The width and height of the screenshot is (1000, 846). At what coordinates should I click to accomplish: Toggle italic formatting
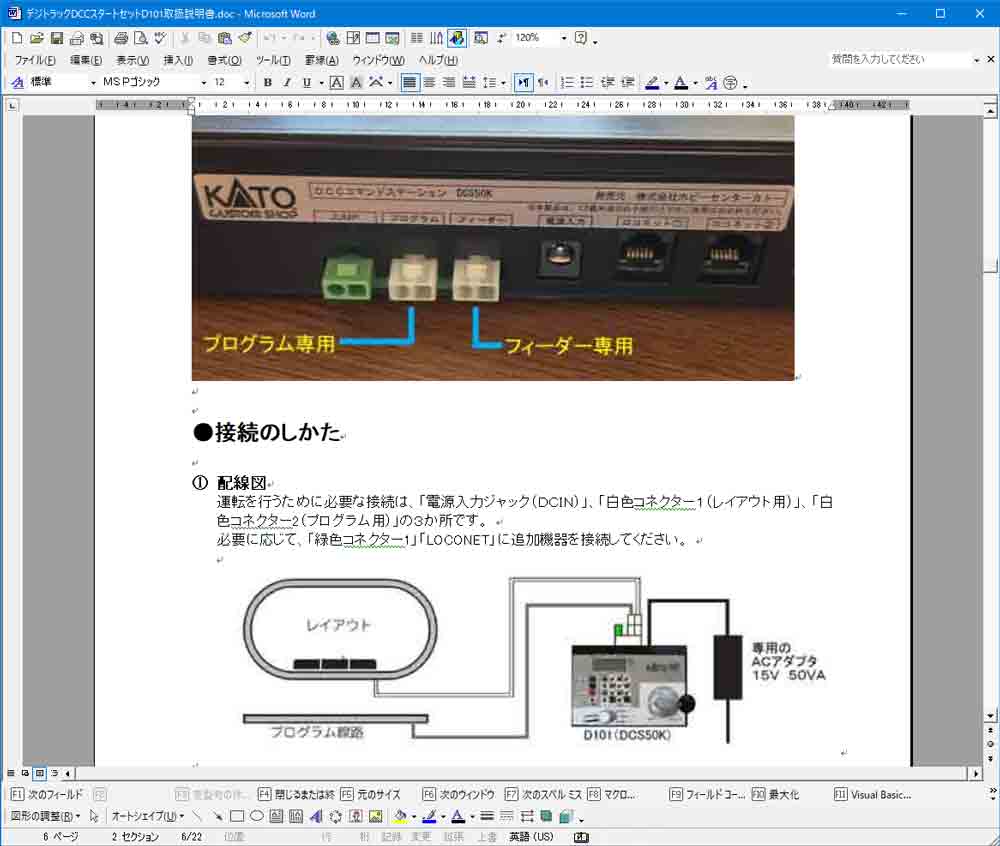coord(287,82)
